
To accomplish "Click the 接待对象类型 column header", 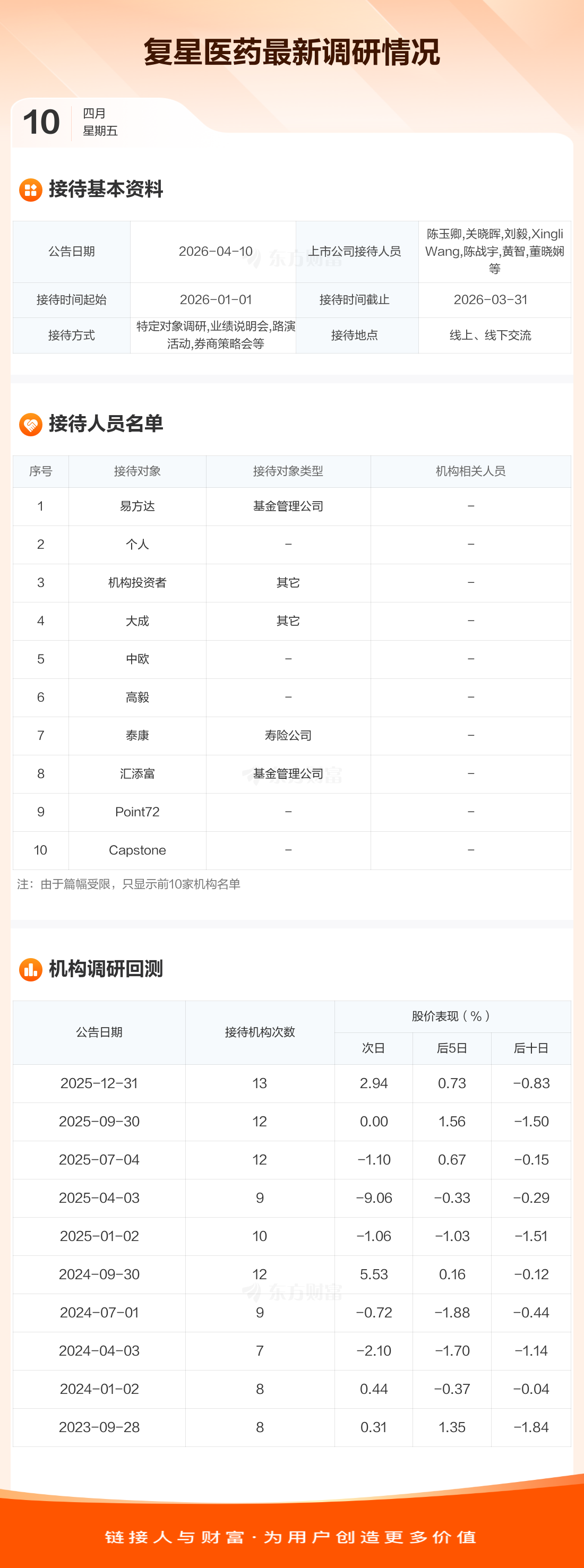I will coord(288,471).
